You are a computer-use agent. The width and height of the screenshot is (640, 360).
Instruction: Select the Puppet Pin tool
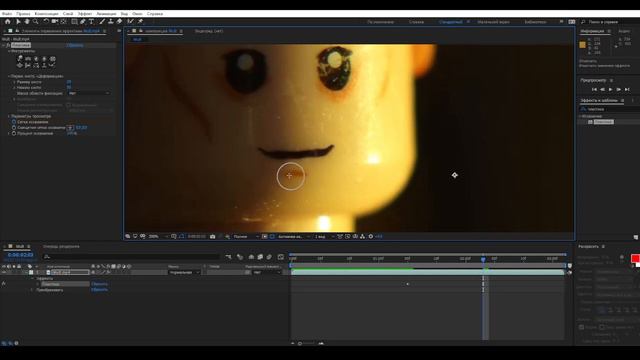tap(140, 22)
